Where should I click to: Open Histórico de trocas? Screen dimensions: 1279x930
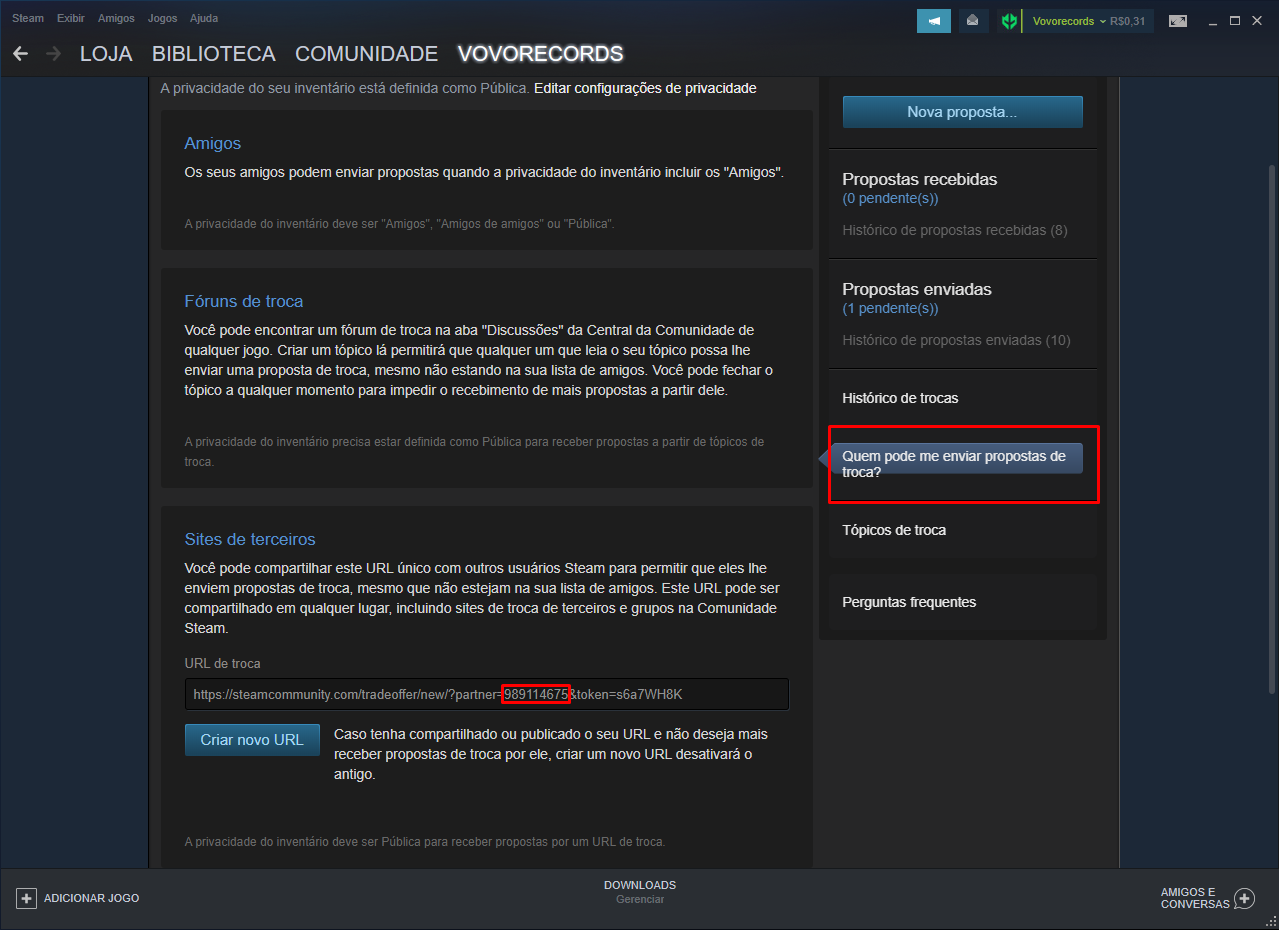(x=900, y=398)
